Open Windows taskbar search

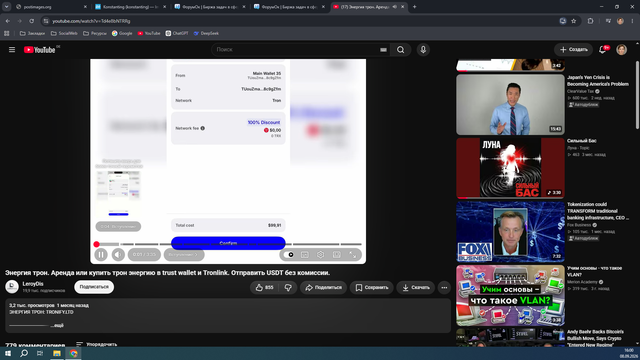(24, 353)
